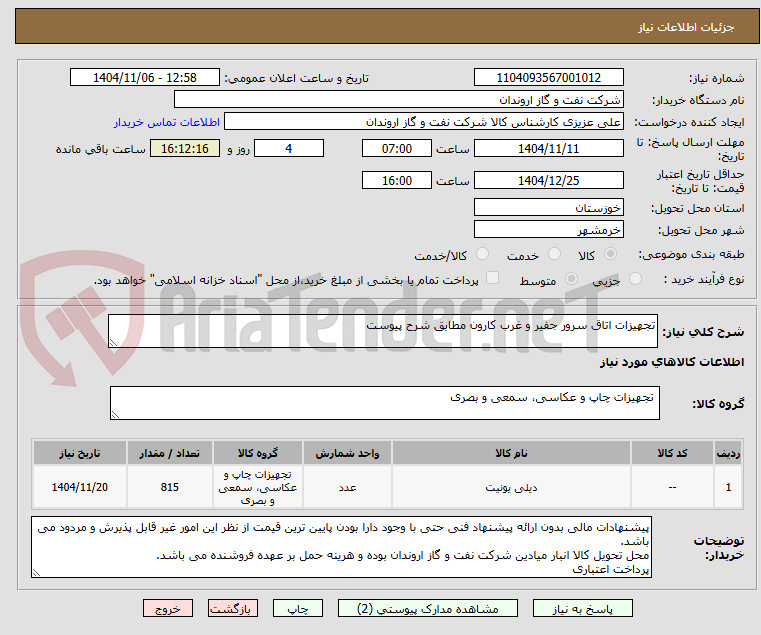Click the تاریخ نیاز column header
This screenshot has height=635, width=761.
click(x=80, y=453)
